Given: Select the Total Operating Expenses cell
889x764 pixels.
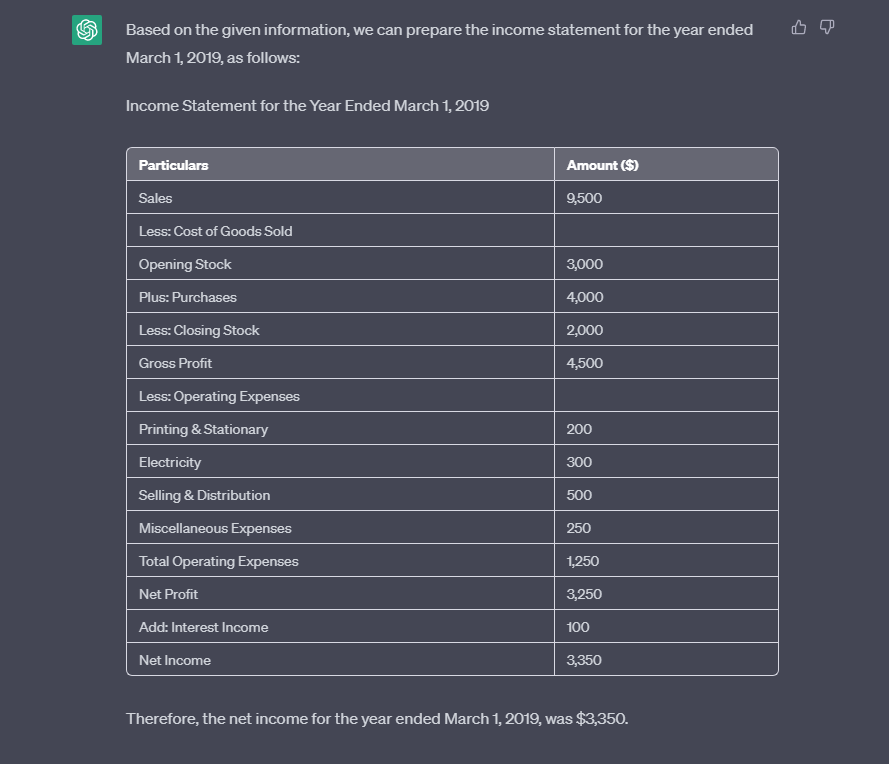Looking at the screenshot, I should pyautogui.click(x=218, y=561).
